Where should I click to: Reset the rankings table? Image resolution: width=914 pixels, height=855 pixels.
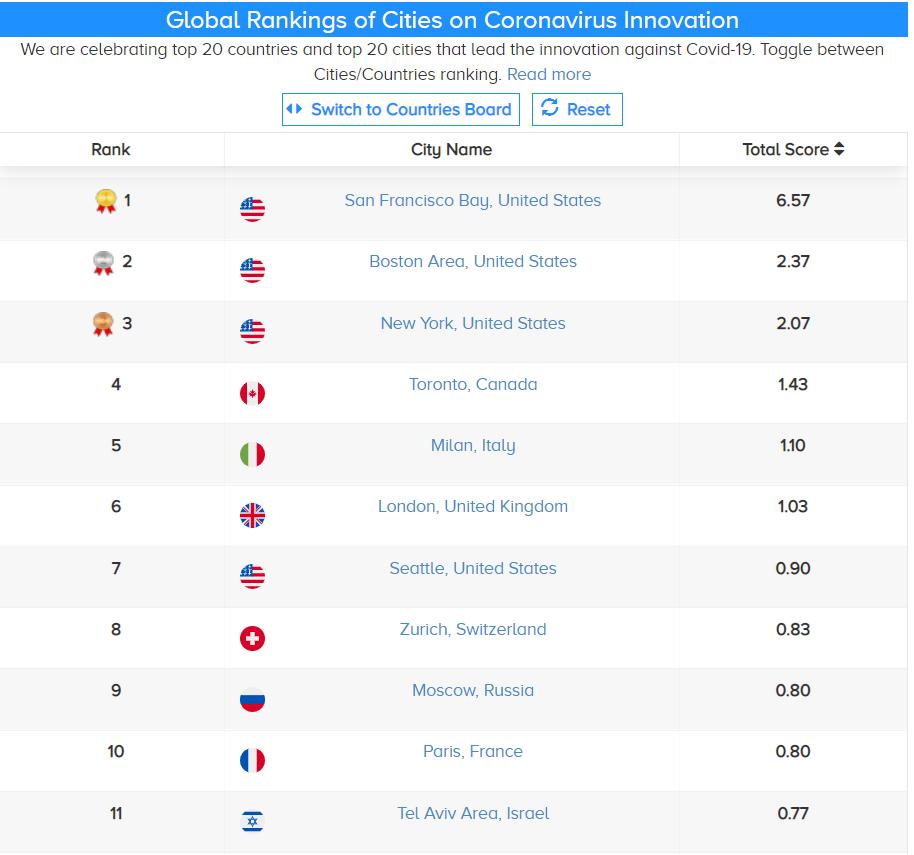pos(577,110)
